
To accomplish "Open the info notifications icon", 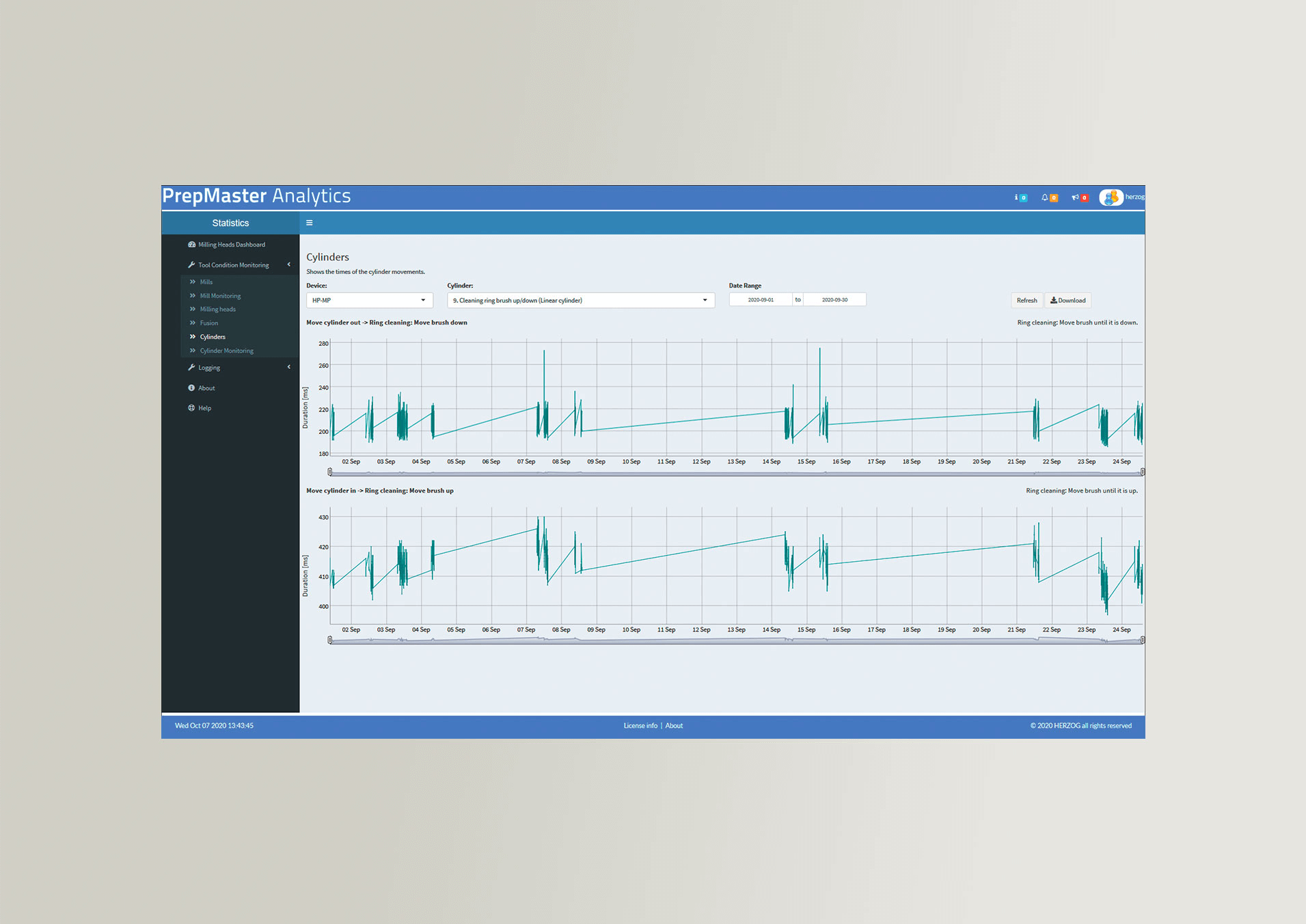I will click(1020, 198).
